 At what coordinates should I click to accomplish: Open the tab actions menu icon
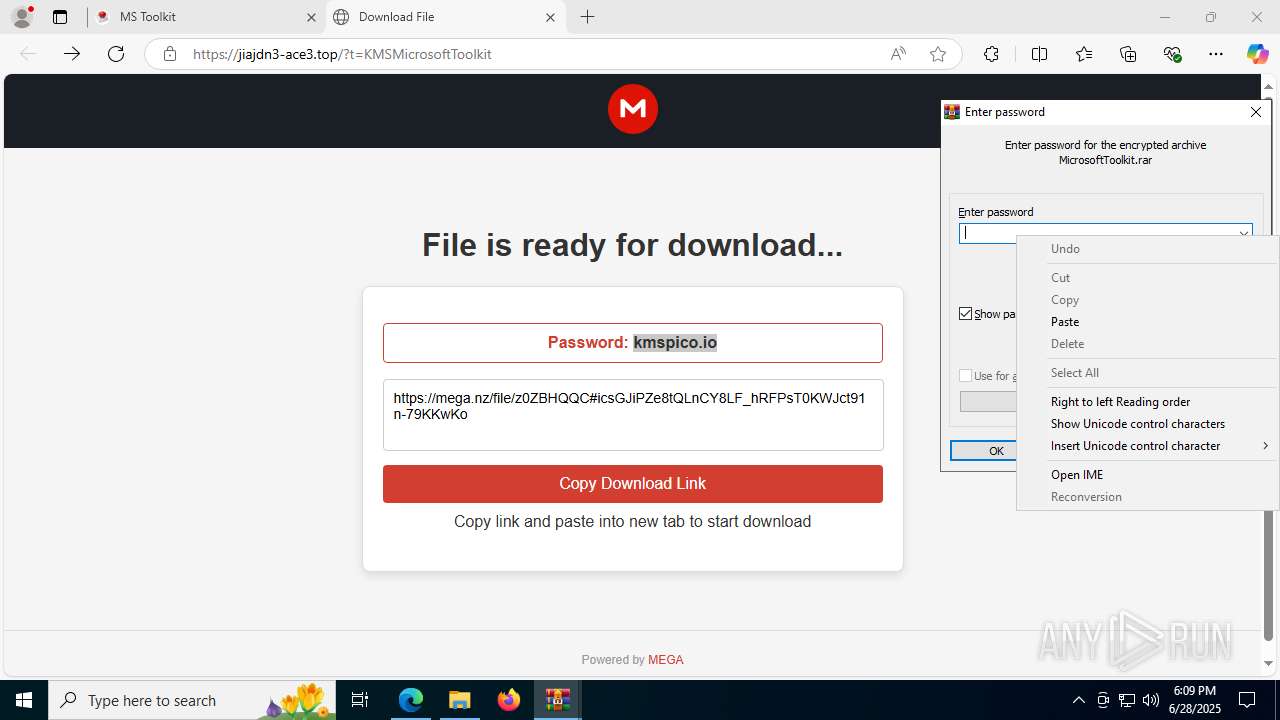[60, 17]
